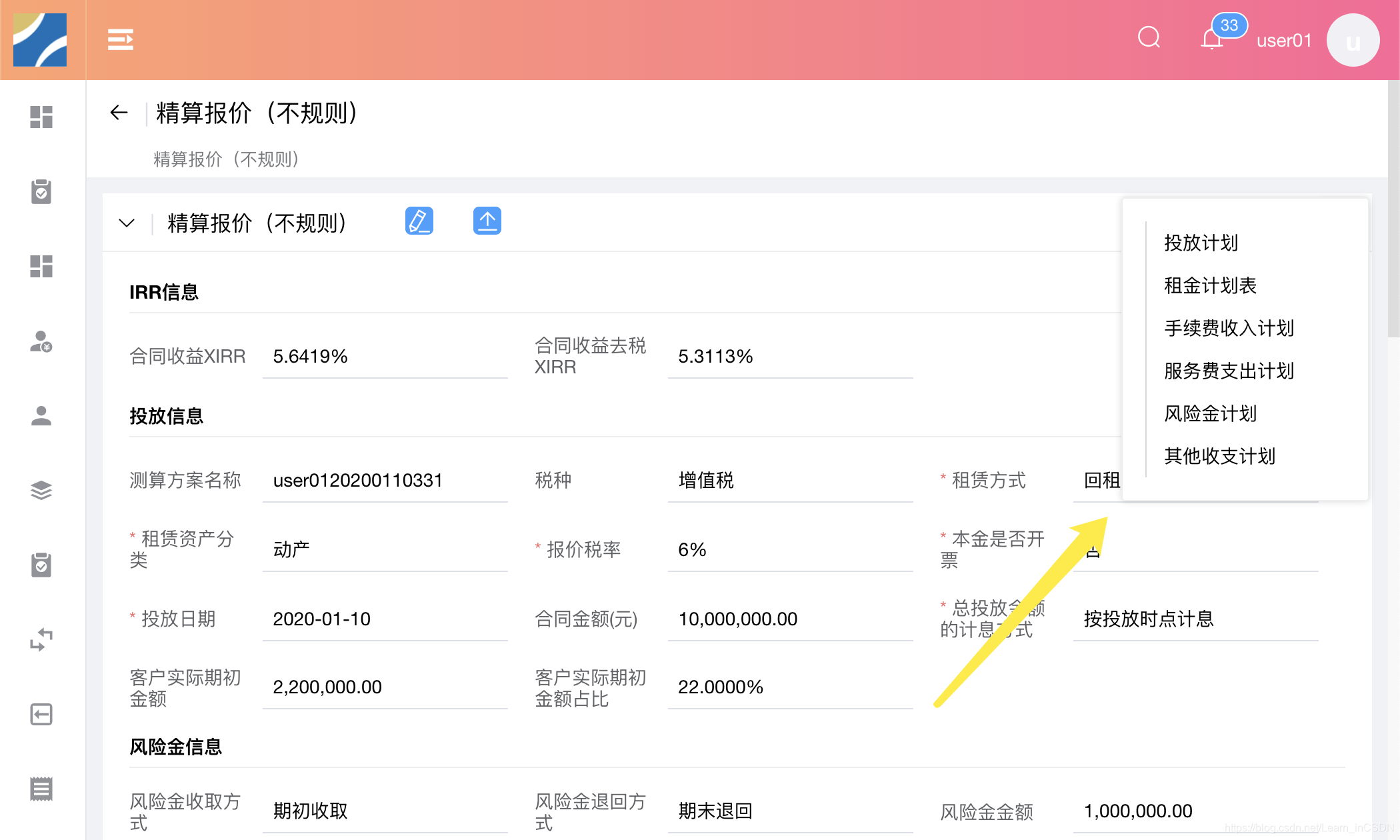Image resolution: width=1400 pixels, height=840 pixels.
Task: Click the 合同金额(元) input field
Action: point(789,619)
